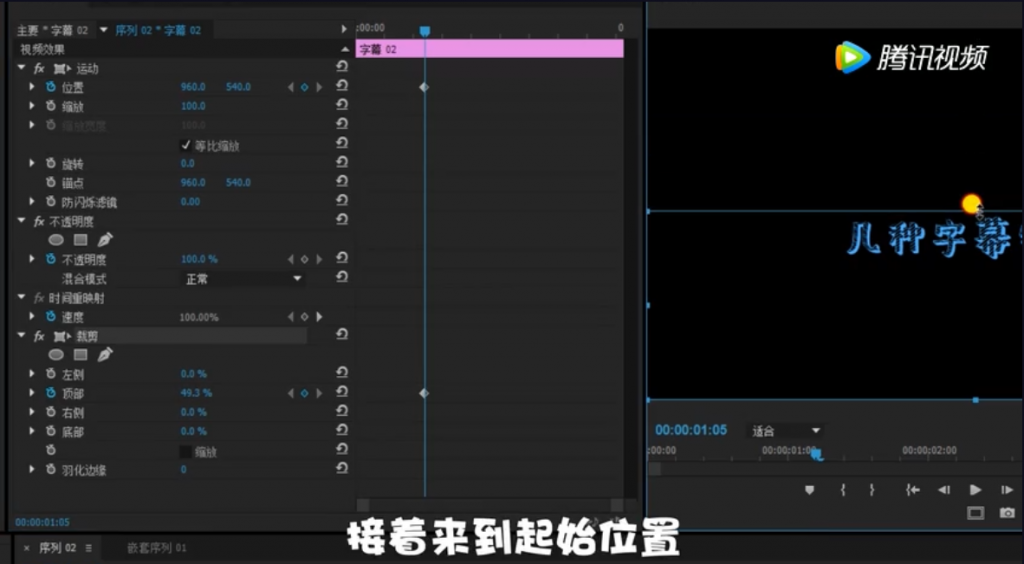Reset the 位置 parameter
Viewport: 1024px width, 564px height.
[x=342, y=86]
